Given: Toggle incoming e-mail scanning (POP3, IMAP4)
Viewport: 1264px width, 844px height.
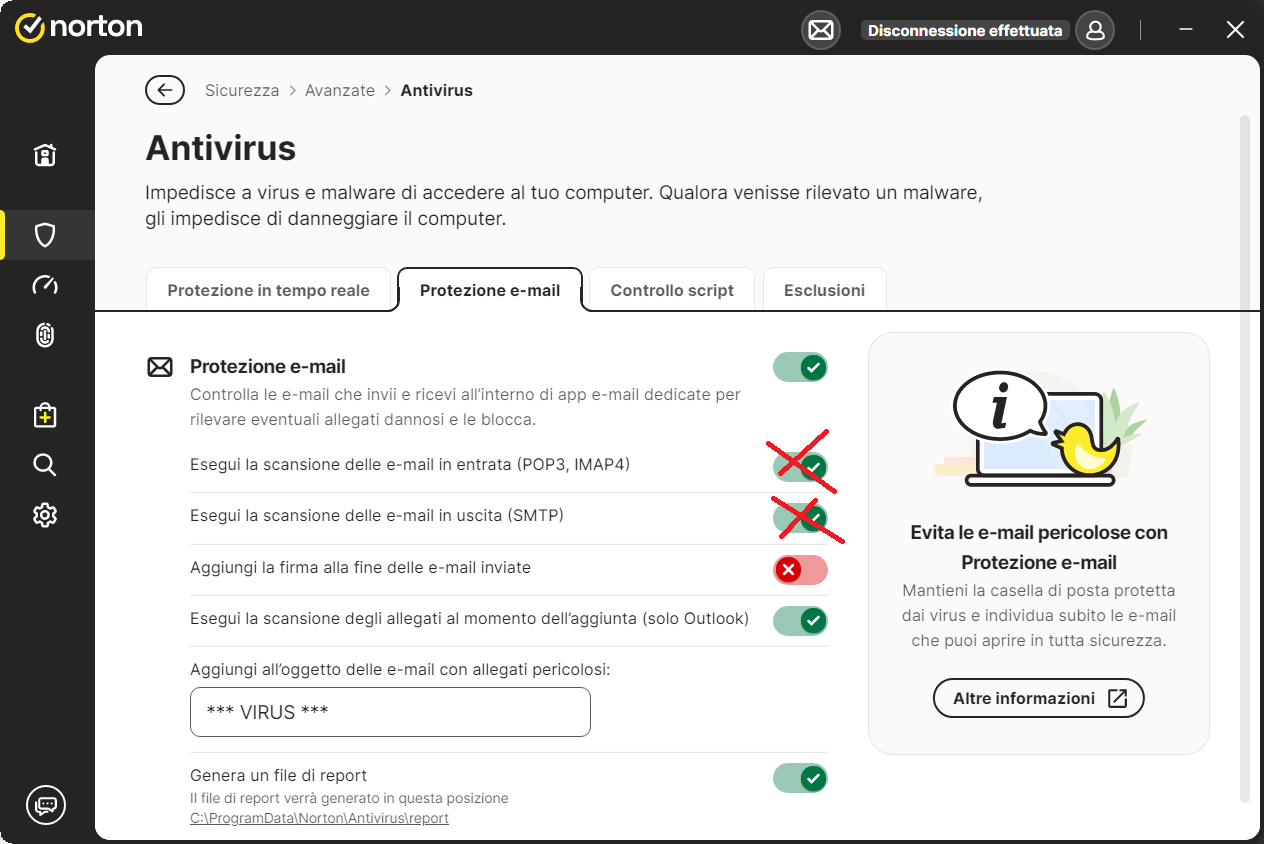Looking at the screenshot, I should tap(800, 466).
